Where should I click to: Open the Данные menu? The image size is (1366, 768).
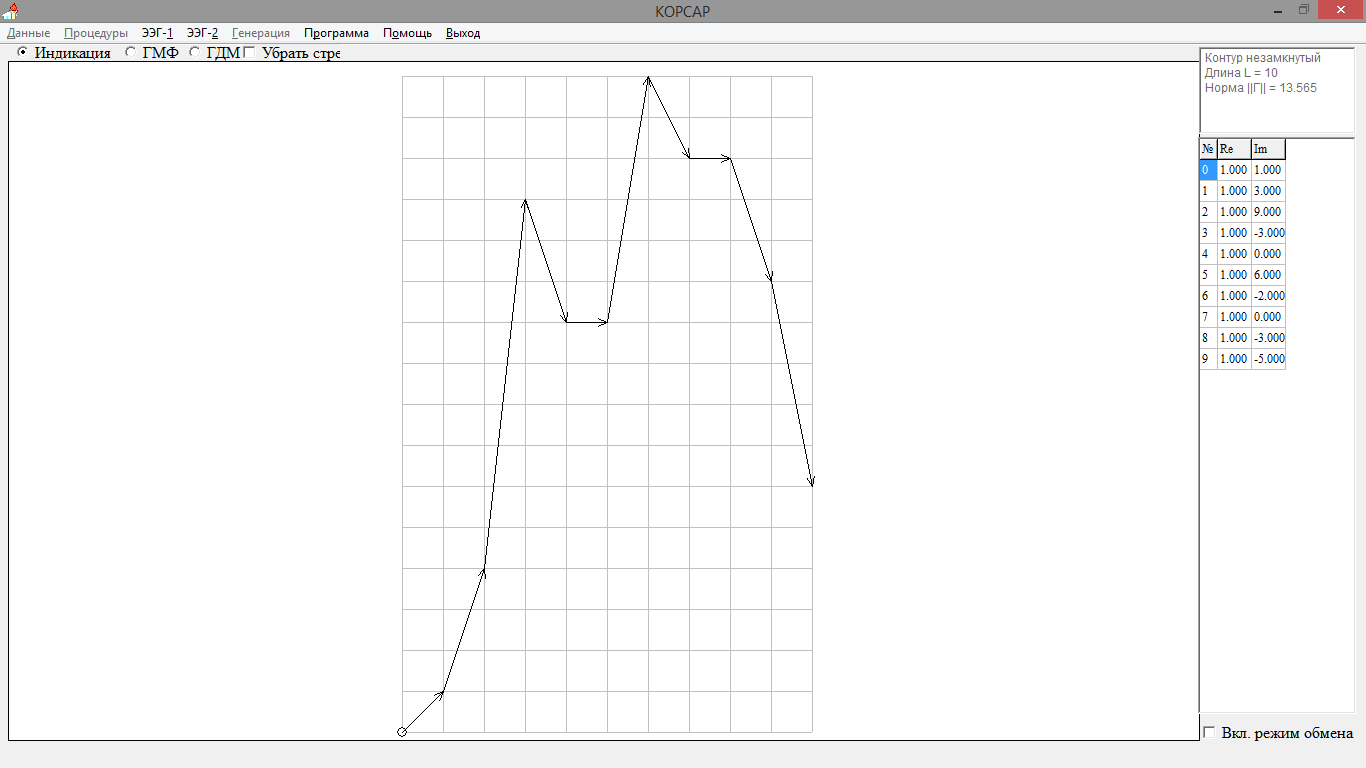click(x=28, y=33)
